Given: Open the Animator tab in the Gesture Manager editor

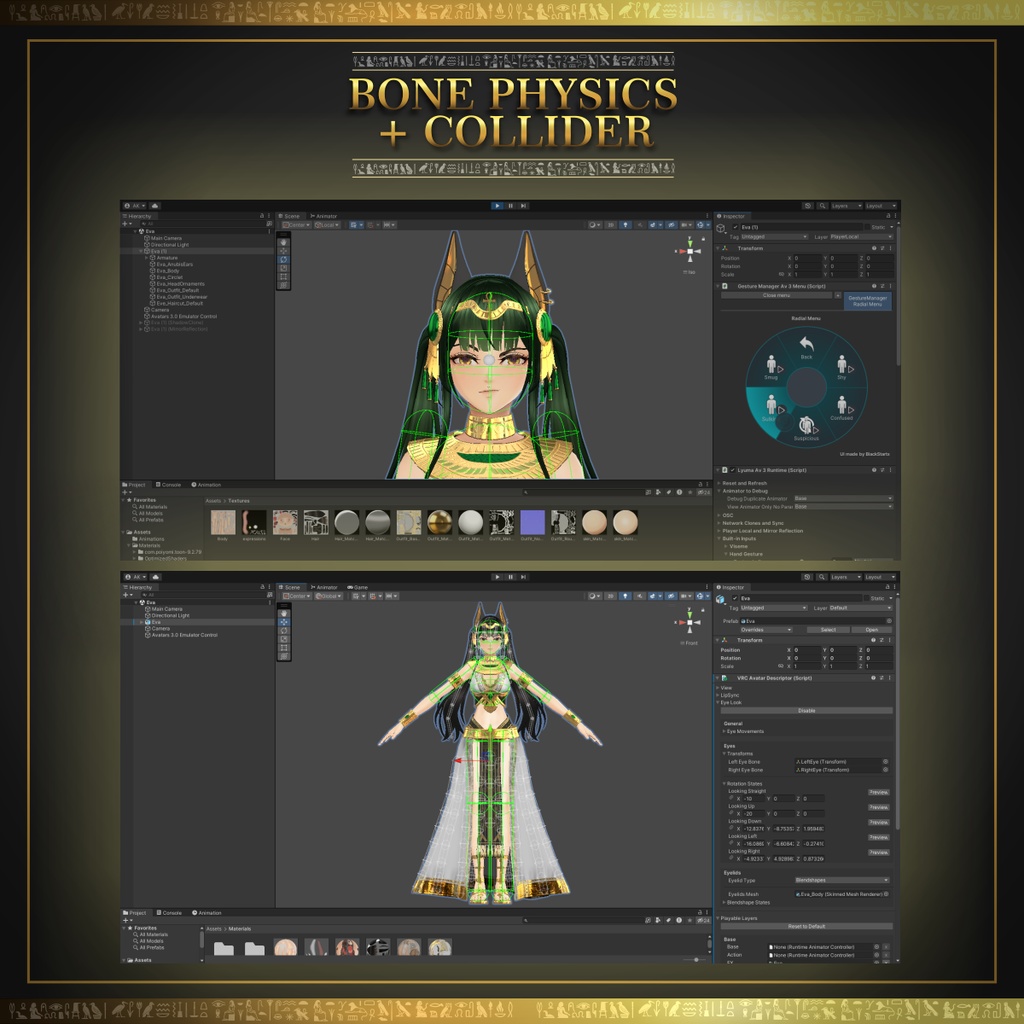Looking at the screenshot, I should point(324,216).
